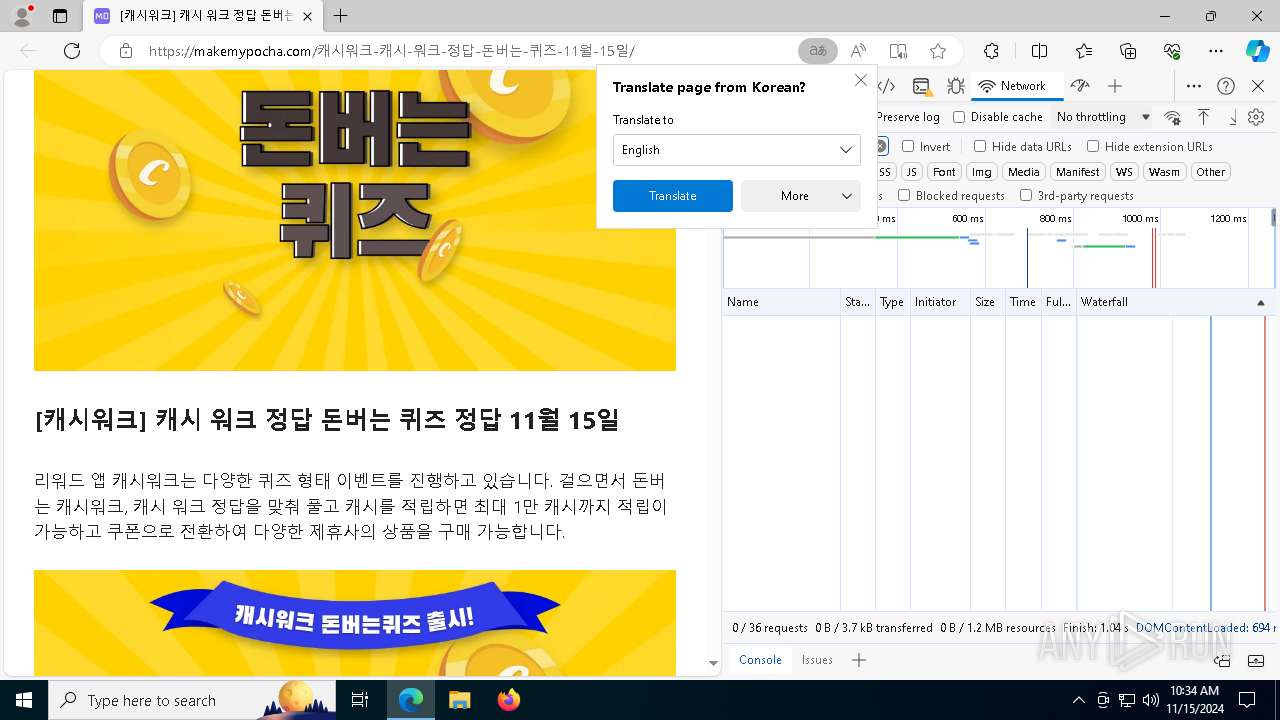Open the Translate to English dropdown

point(737,150)
